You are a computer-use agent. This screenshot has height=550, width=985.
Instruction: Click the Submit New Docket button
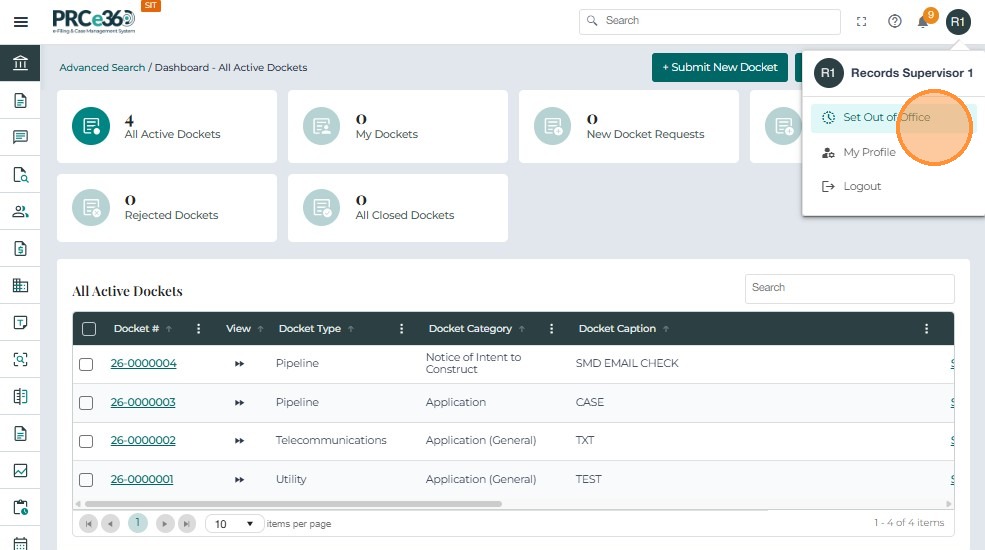719,67
